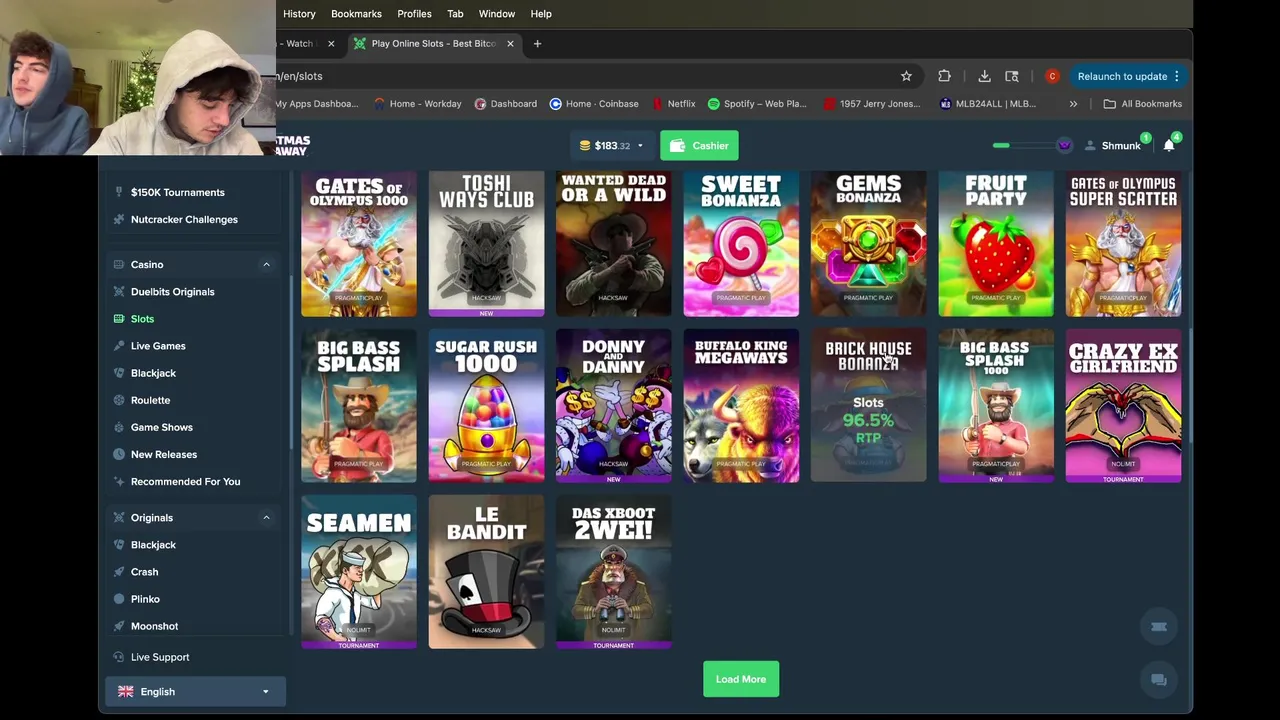This screenshot has height=720, width=1280.
Task: Click the Nutcracker Challenges icon
Action: tap(119, 219)
